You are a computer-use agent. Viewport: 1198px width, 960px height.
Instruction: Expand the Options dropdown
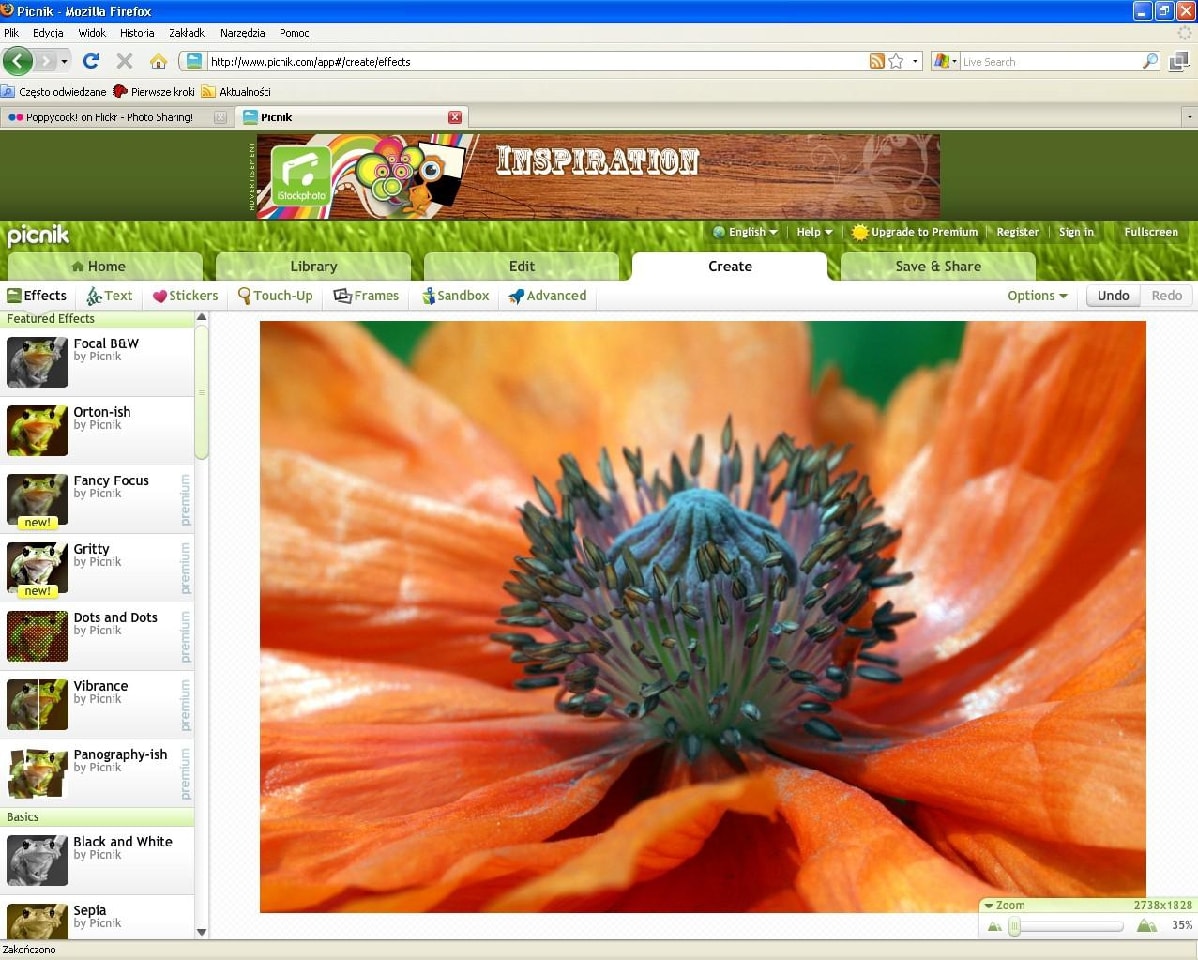(1037, 296)
